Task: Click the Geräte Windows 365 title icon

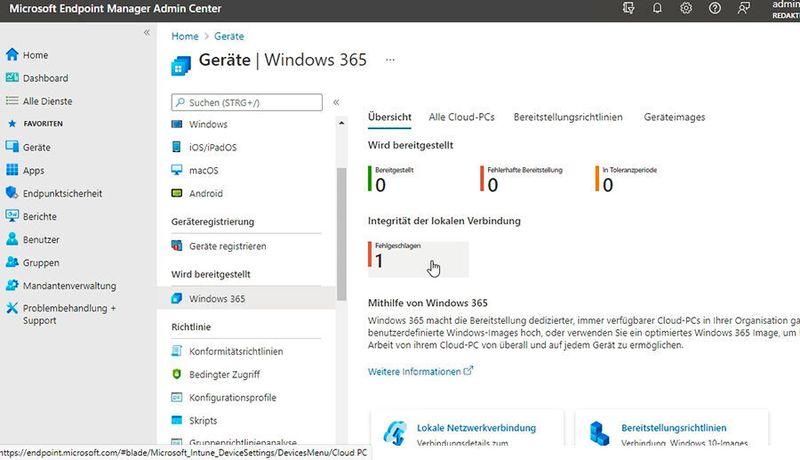Action: pos(181,66)
